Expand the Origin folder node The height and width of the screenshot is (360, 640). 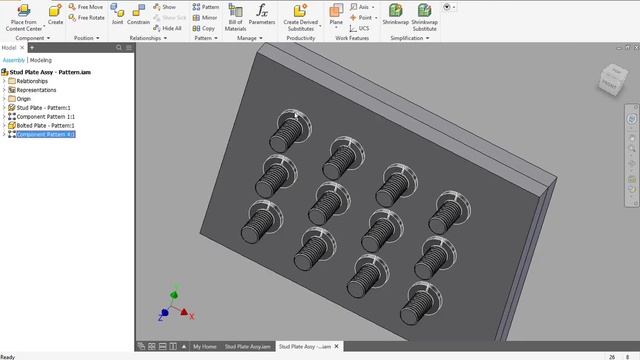pyautogui.click(x=4, y=99)
